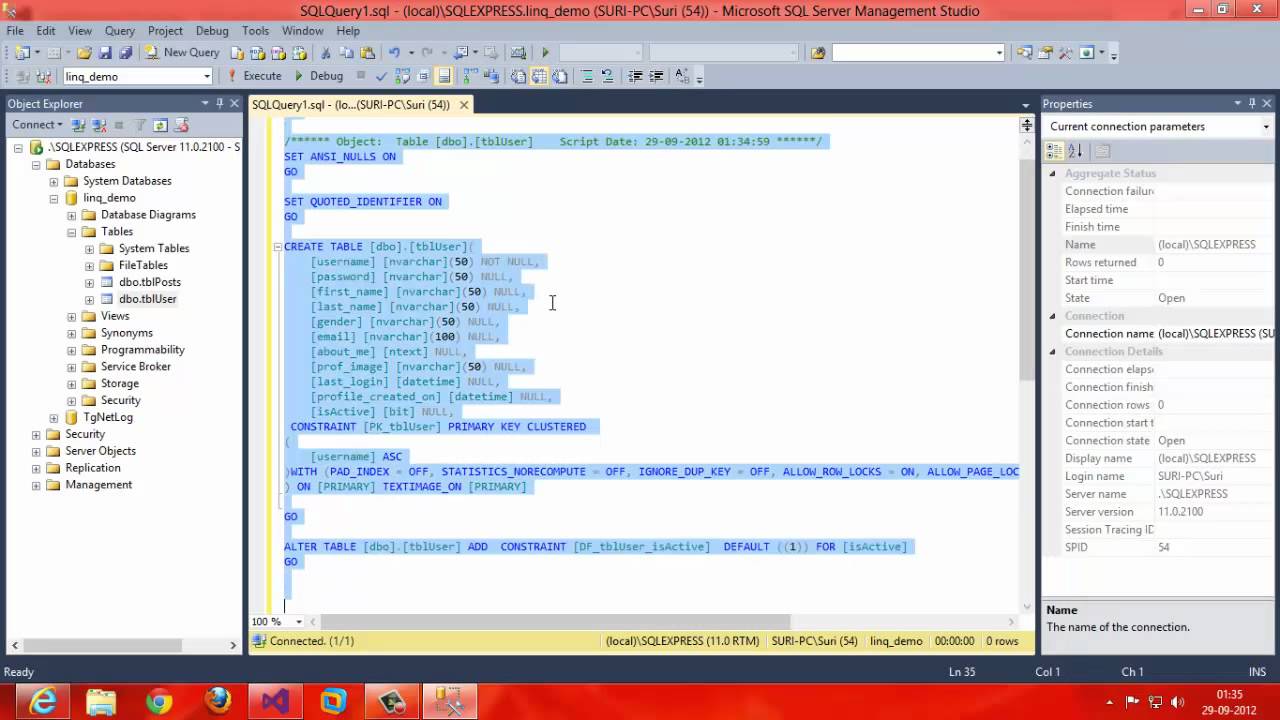Click the Change Connection icon
The height and width of the screenshot is (720, 1280).
pos(43,76)
